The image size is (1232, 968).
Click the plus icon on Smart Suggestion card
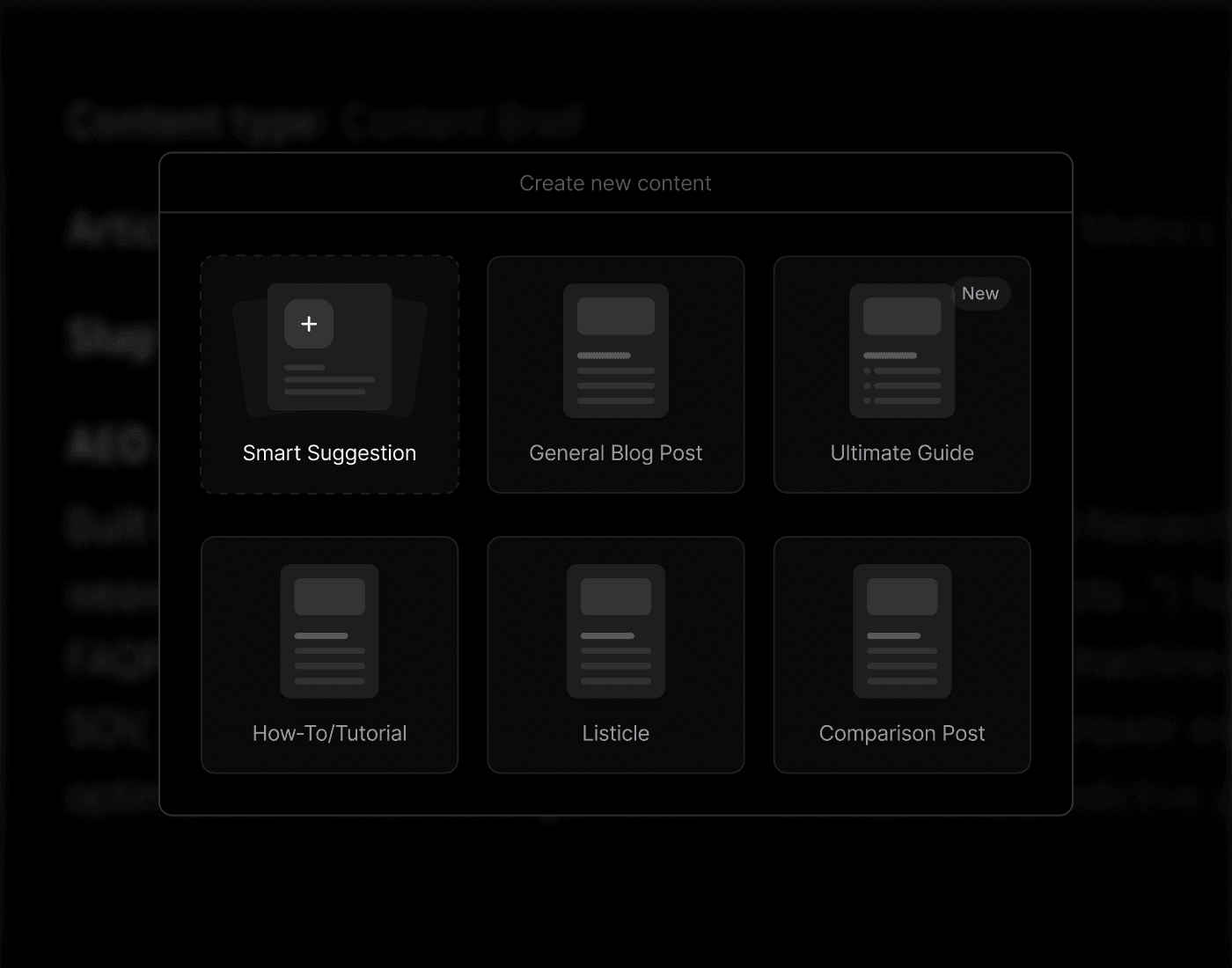click(309, 323)
